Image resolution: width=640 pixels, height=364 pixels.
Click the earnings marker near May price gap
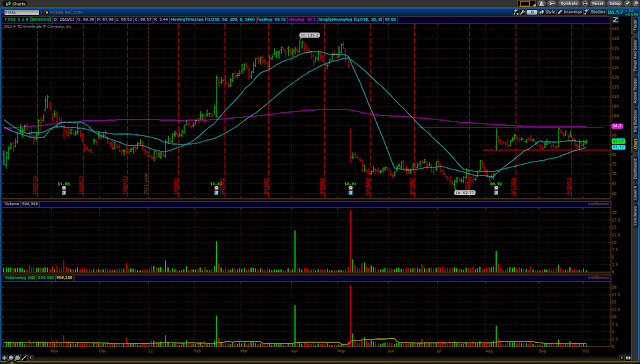350,192
